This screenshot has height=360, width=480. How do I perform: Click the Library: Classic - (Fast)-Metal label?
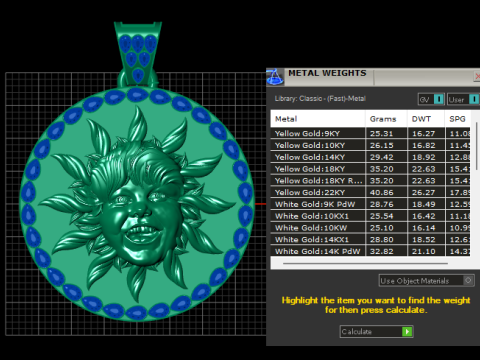(320, 99)
